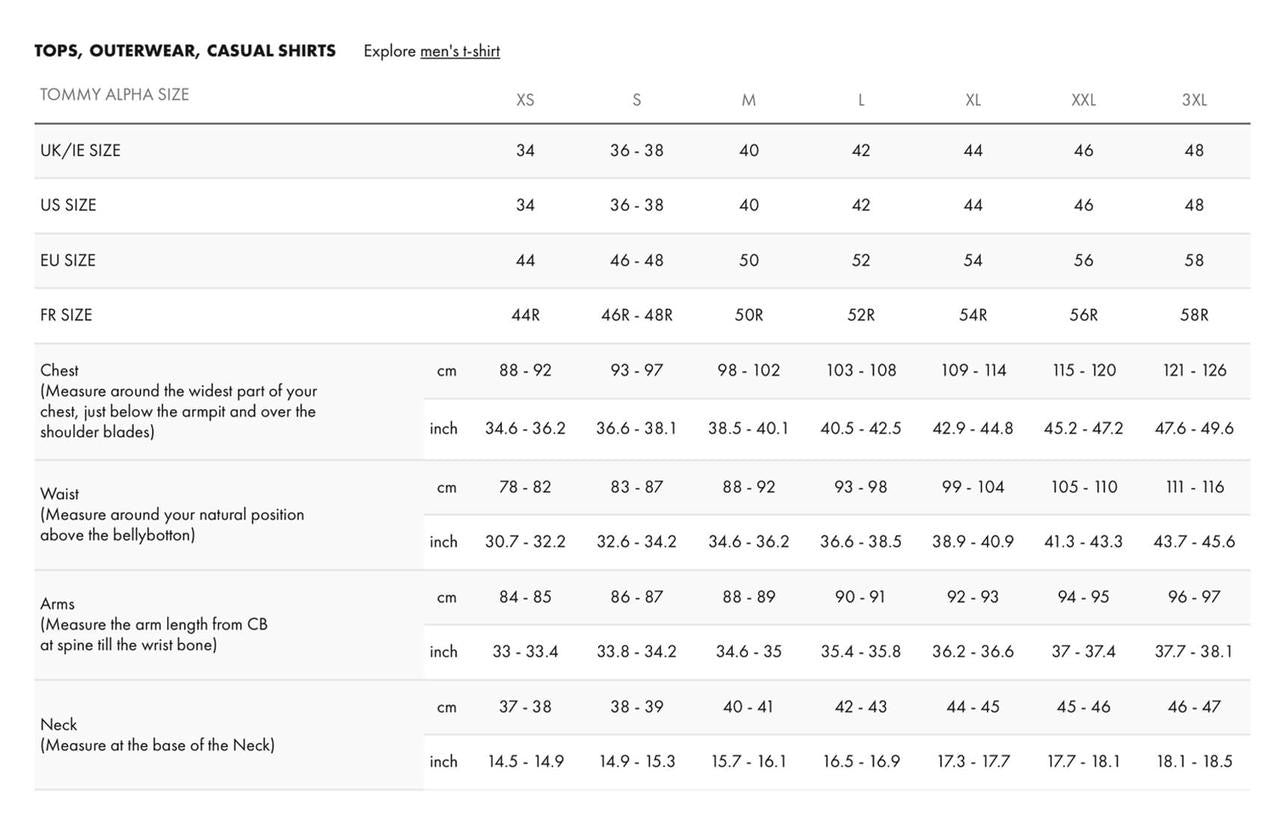
Task: Click the Tops, Outerwear, Casual Shirts heading
Action: [x=185, y=51]
